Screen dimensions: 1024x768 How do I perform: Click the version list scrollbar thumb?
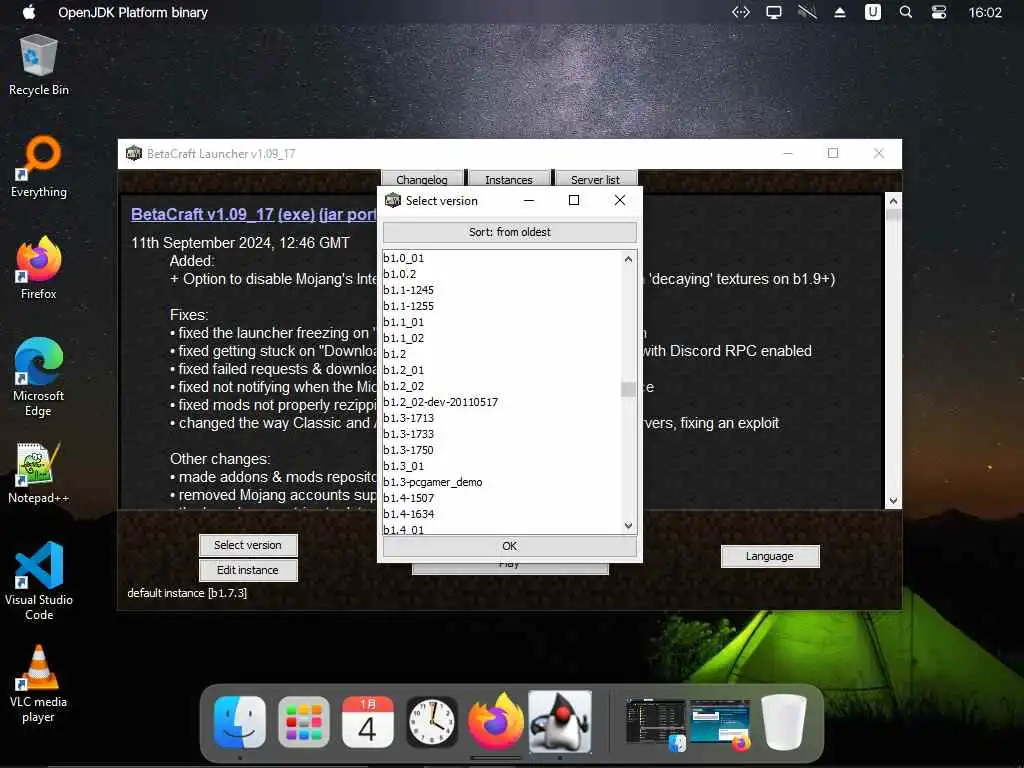pyautogui.click(x=628, y=389)
